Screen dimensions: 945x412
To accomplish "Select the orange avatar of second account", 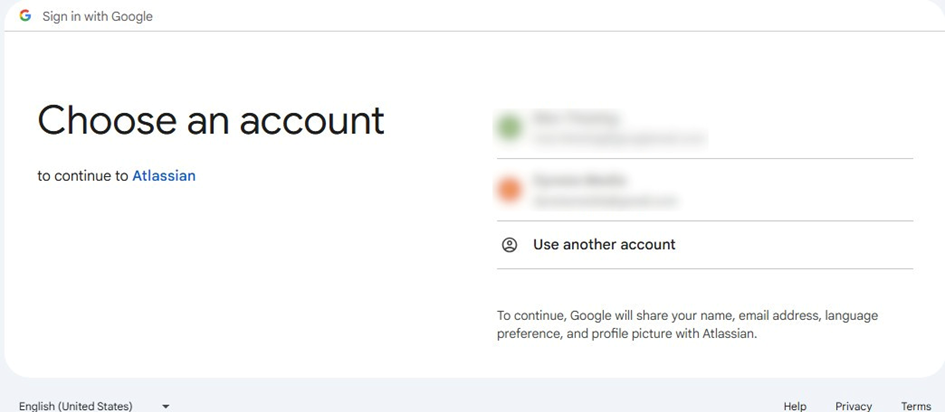I will 509,190.
